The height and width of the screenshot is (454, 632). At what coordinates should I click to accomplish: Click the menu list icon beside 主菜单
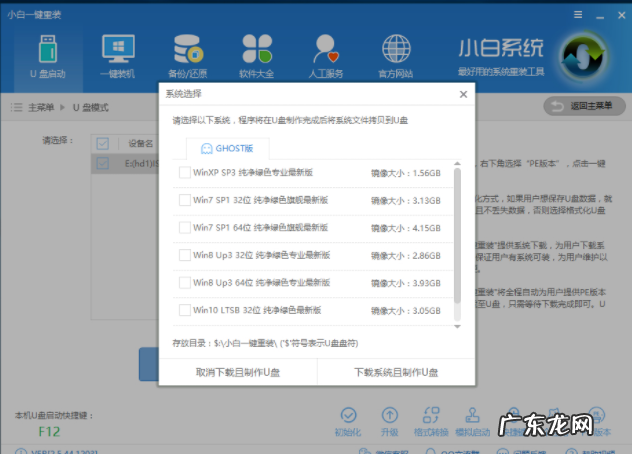coord(17,107)
